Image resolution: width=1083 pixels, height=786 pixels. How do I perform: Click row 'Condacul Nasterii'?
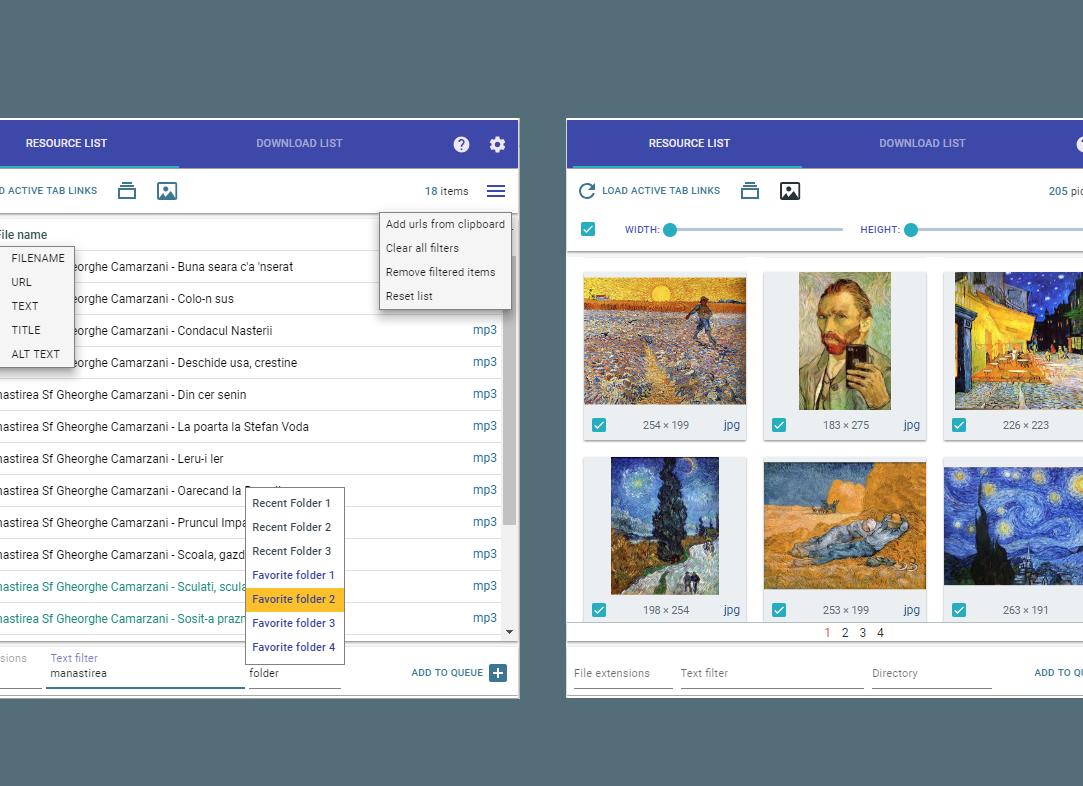tap(250, 331)
